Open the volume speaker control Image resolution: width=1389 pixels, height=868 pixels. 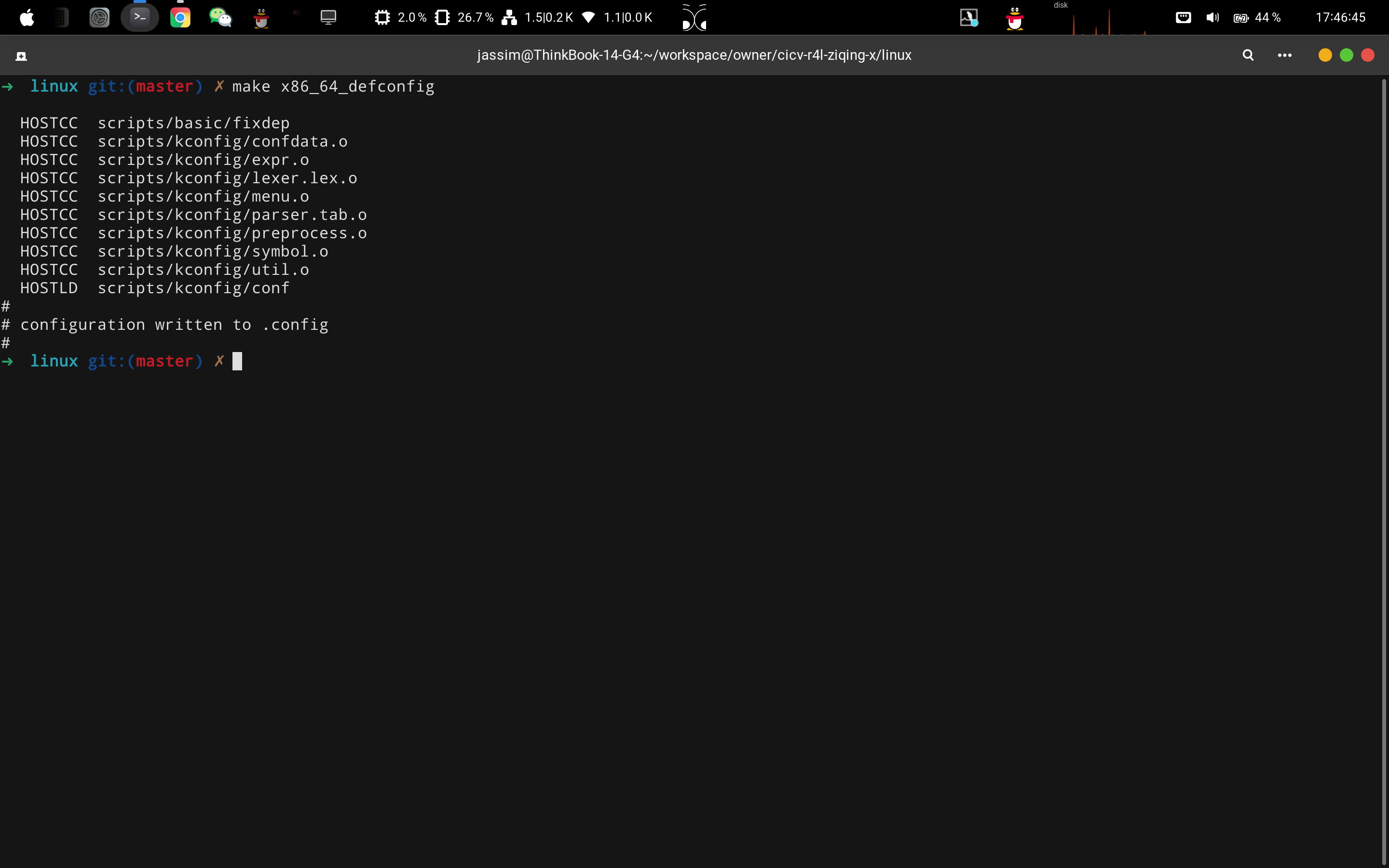[x=1212, y=18]
